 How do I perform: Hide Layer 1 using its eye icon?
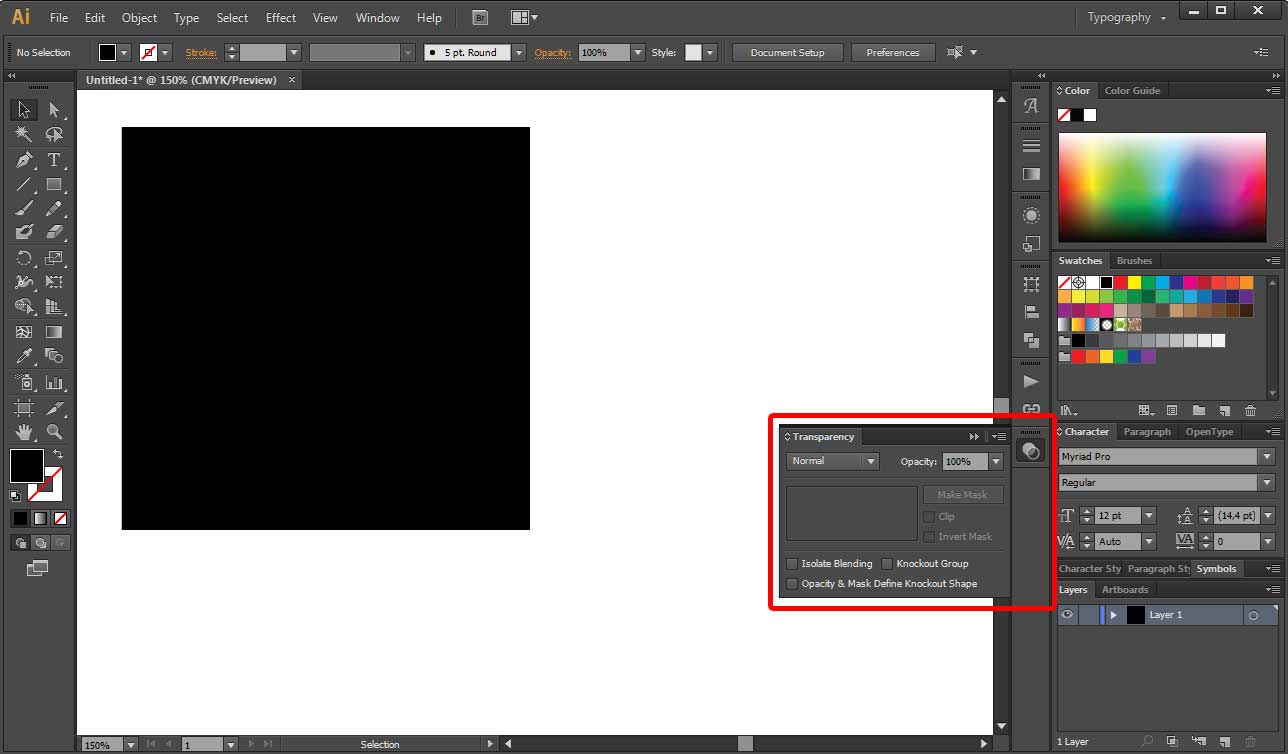coord(1067,614)
